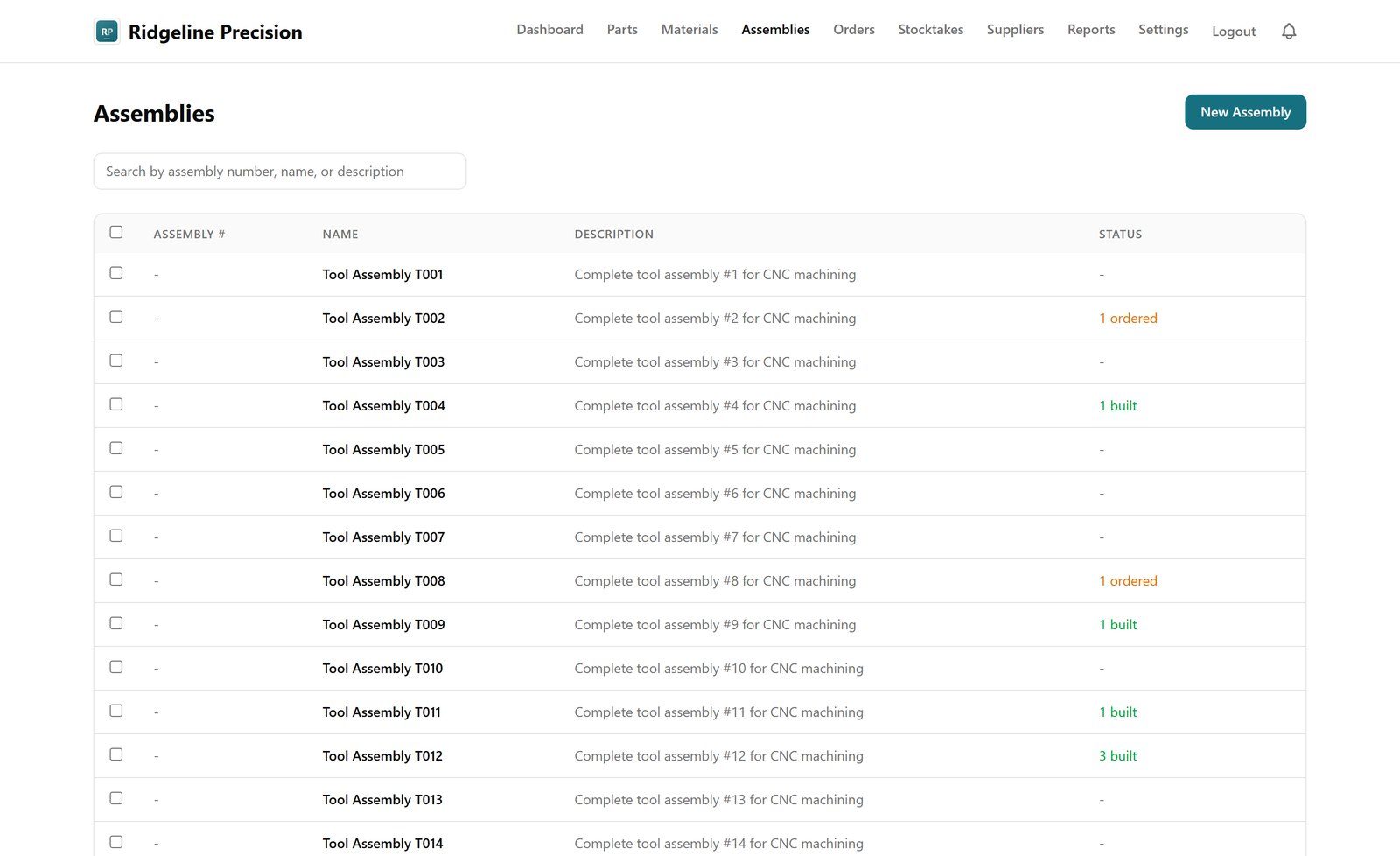
Task: Click the DESCRIPTION column header
Action: tap(613, 235)
